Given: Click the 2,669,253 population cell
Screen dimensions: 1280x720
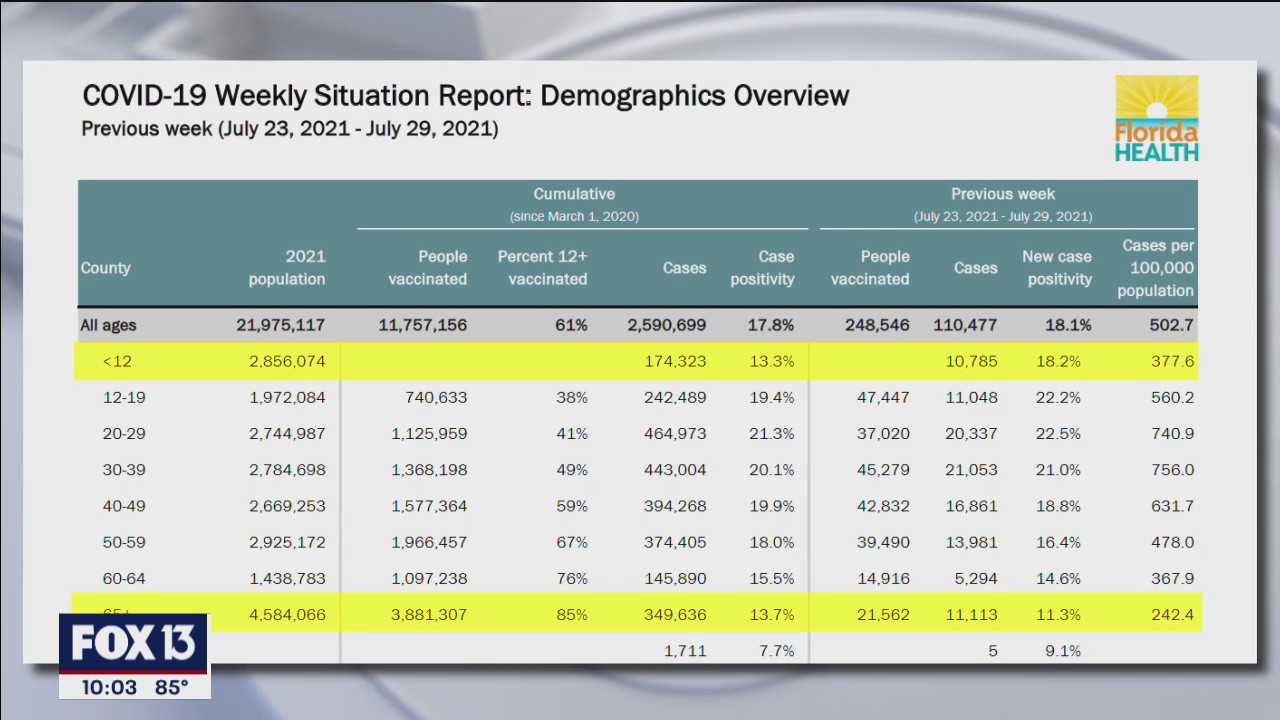Looking at the screenshot, I should pyautogui.click(x=287, y=506).
